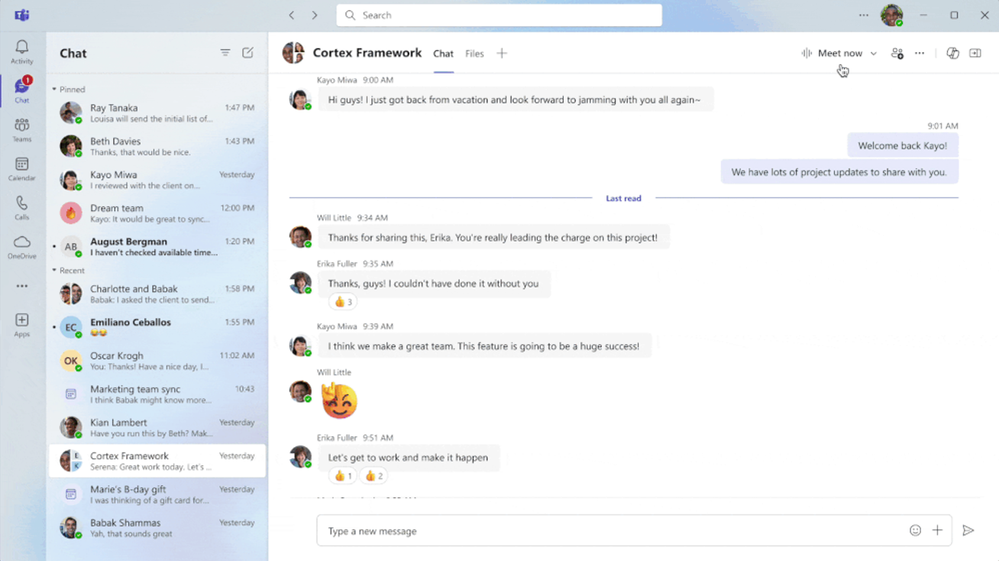Open Meet now dropdown arrow
The image size is (999, 561).
[873, 53]
